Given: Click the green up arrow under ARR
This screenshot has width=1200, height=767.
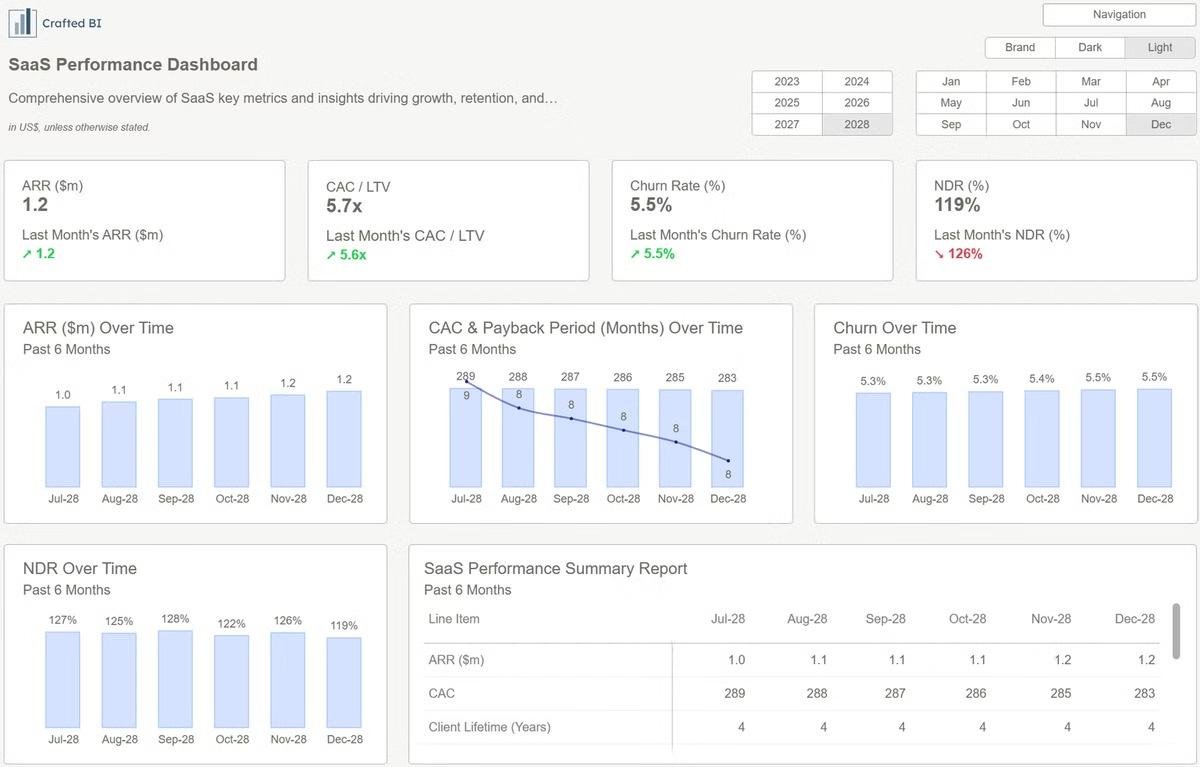Looking at the screenshot, I should [x=27, y=254].
